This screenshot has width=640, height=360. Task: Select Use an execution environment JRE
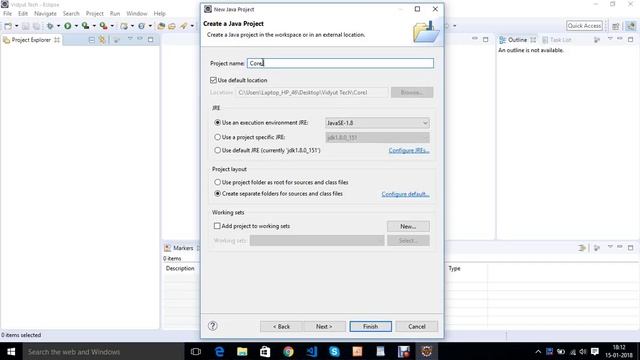(218, 122)
